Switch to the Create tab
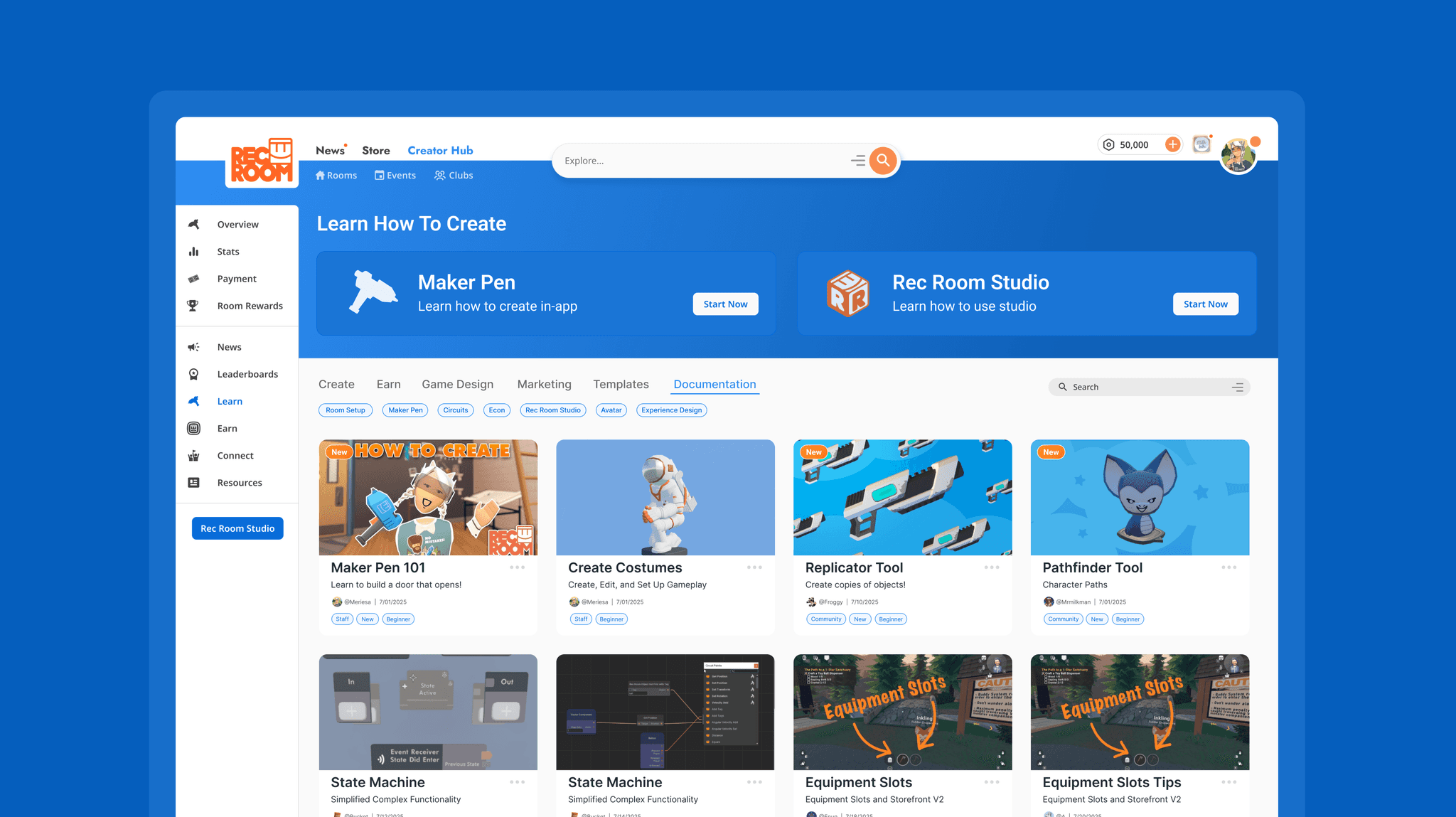This screenshot has width=1456, height=817. click(x=336, y=385)
